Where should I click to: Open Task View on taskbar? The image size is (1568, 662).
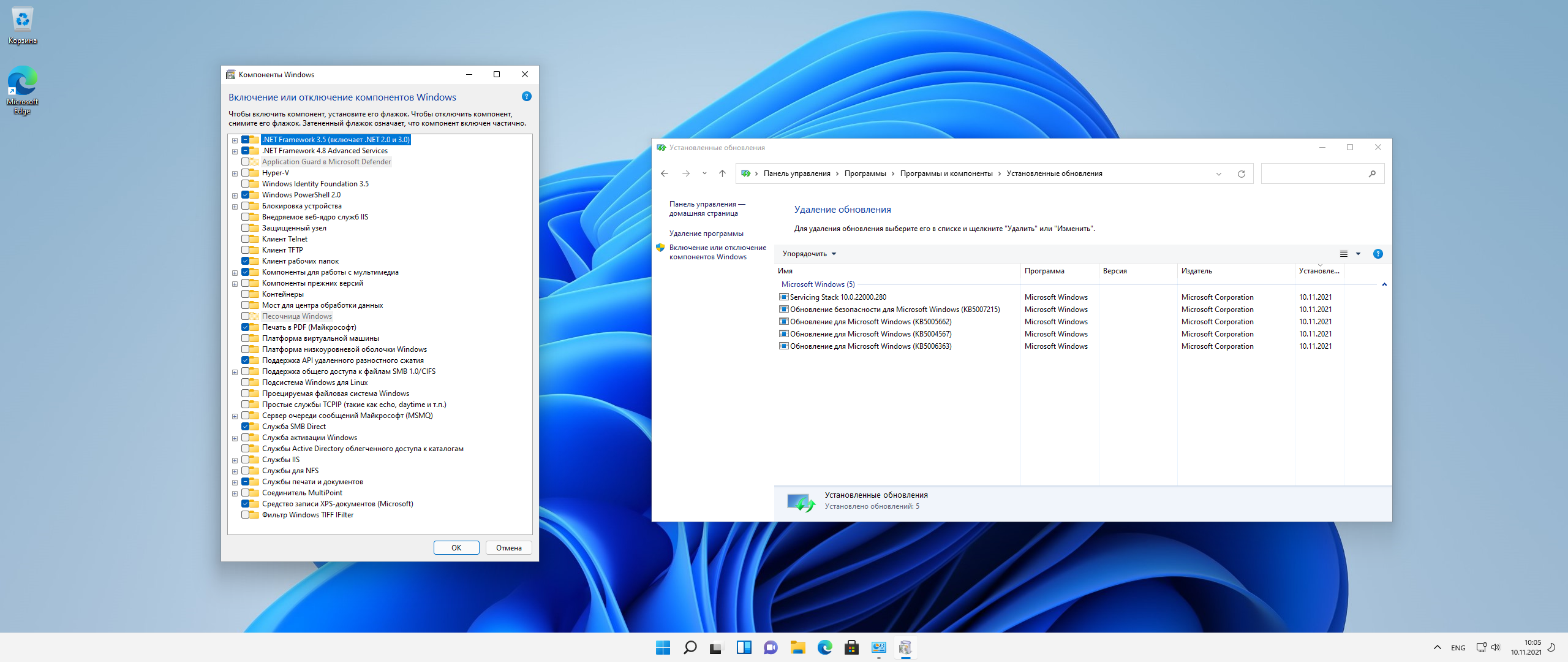pyautogui.click(x=717, y=647)
